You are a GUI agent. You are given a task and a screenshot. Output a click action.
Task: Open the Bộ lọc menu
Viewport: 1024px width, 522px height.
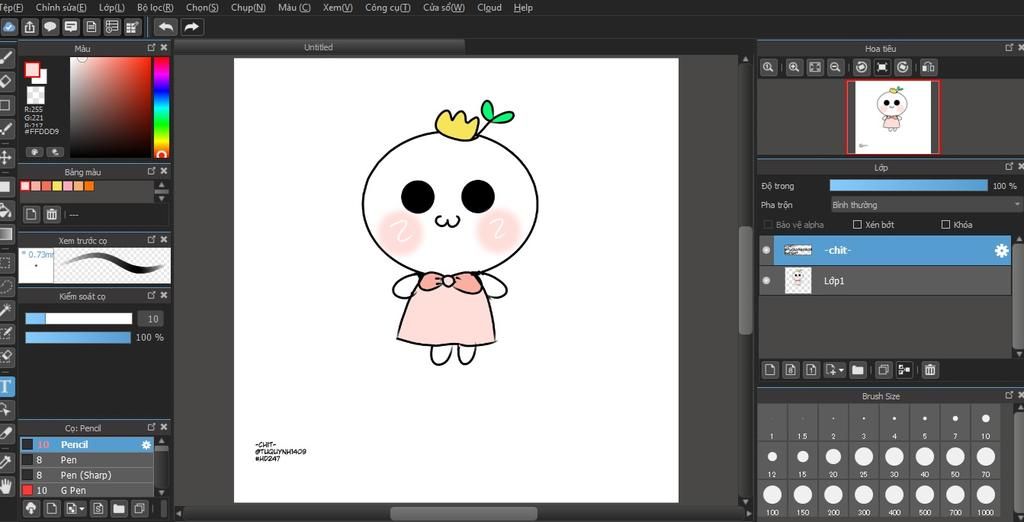[155, 7]
